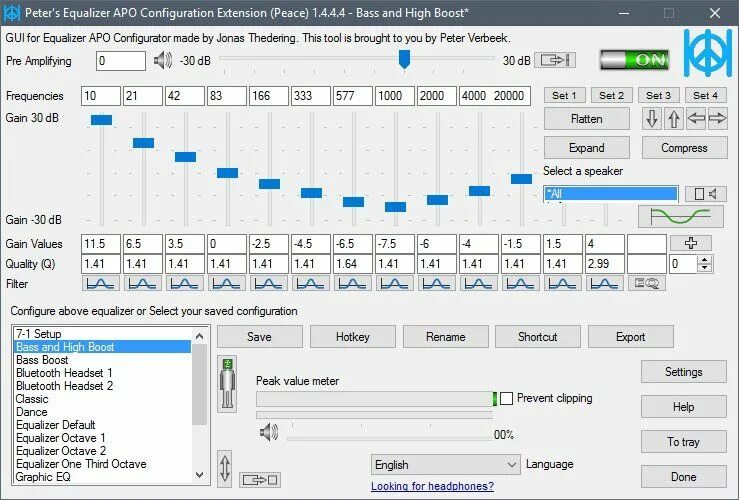The height and width of the screenshot is (500, 739).
Task: Click the arrow-to-box icon at bottom
Action: click(x=260, y=480)
